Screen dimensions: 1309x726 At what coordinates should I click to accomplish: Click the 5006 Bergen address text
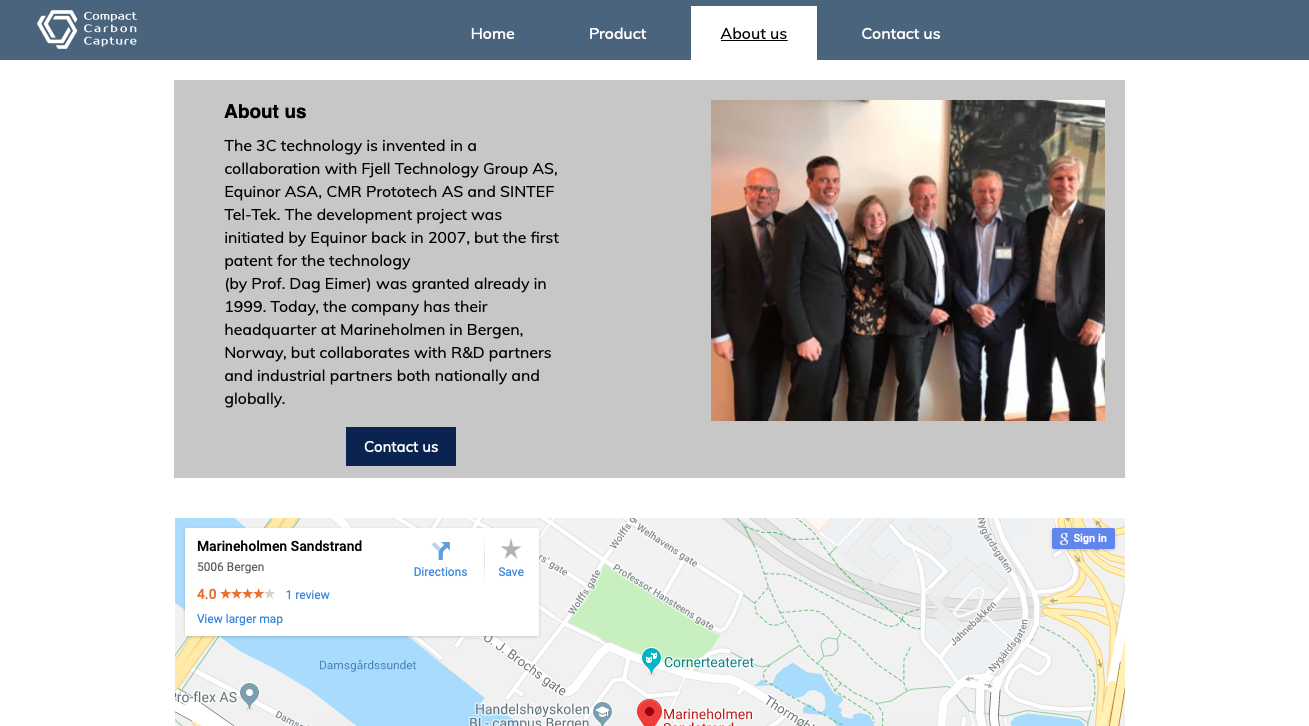pos(231,567)
